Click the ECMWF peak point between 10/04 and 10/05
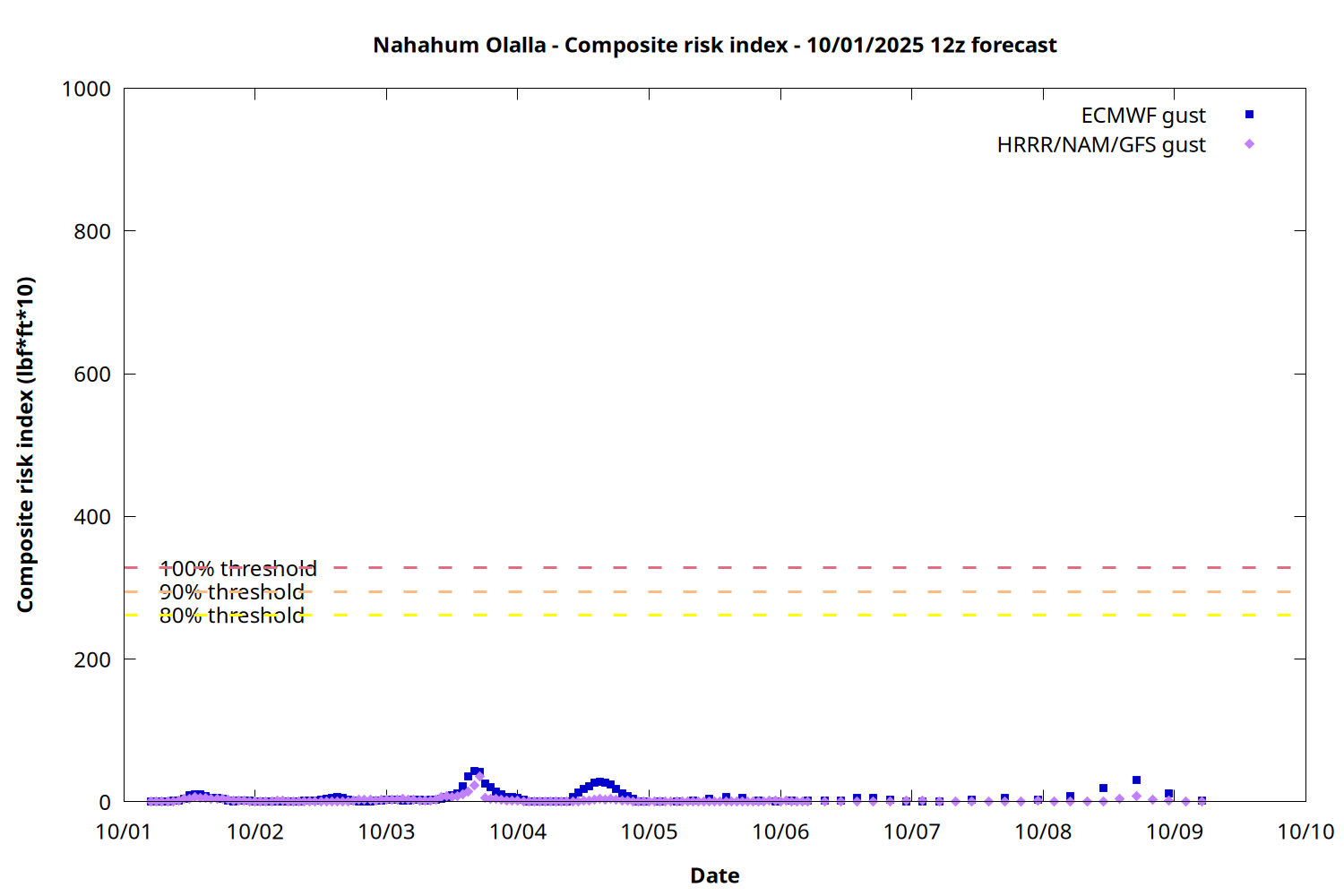The width and height of the screenshot is (1344, 896). coord(599,782)
